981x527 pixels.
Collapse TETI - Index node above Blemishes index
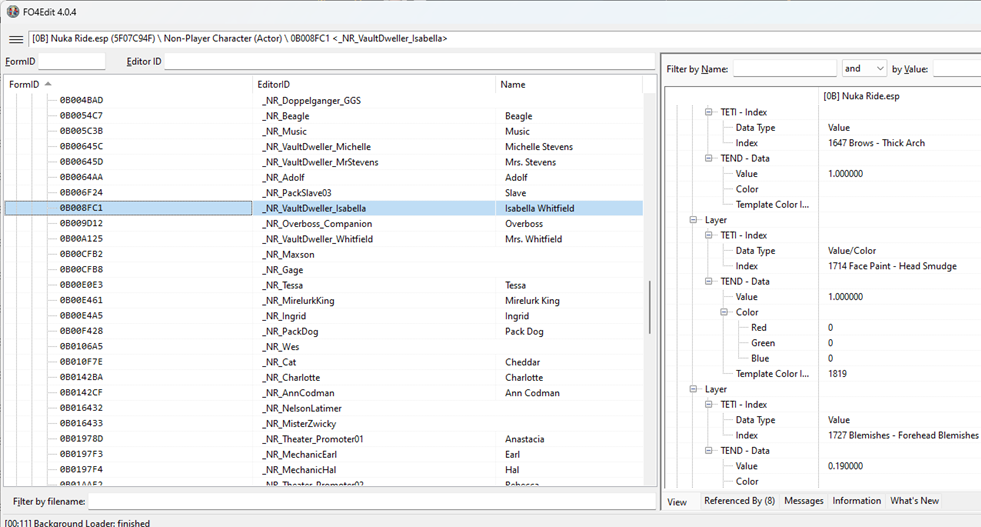tap(708, 404)
